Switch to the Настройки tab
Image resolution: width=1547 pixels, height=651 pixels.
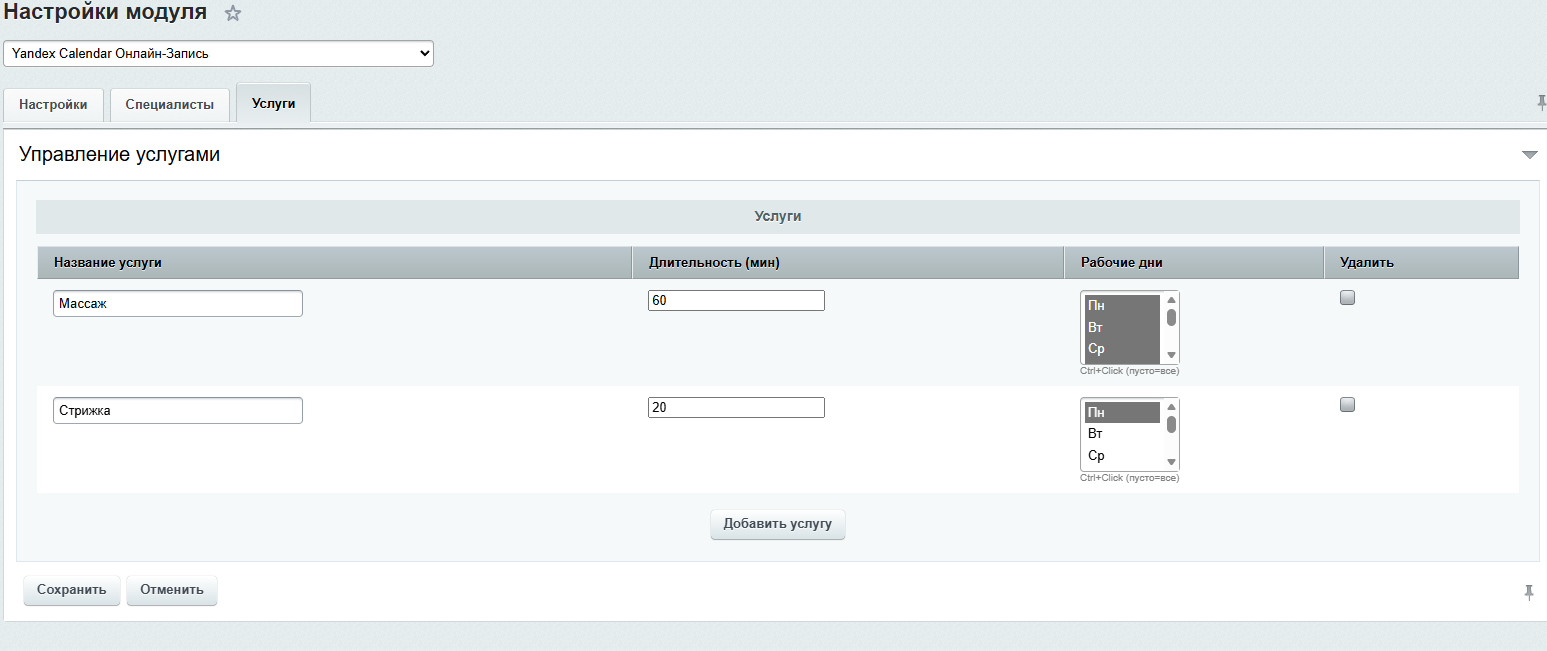tap(53, 104)
